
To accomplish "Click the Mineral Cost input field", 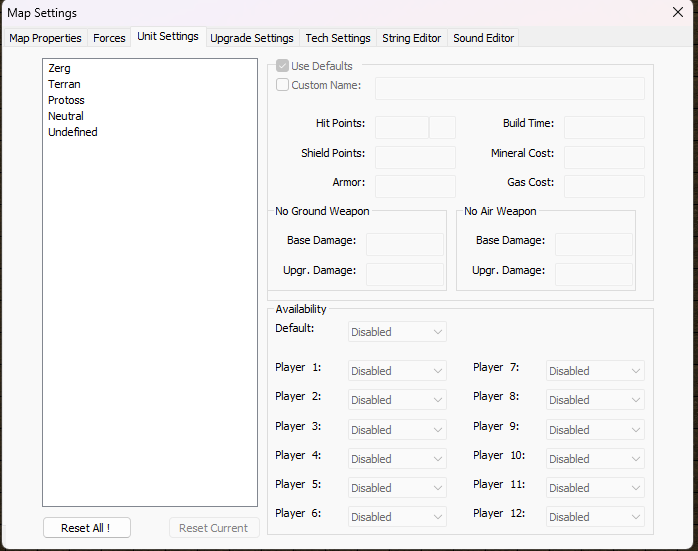I will coord(604,157).
